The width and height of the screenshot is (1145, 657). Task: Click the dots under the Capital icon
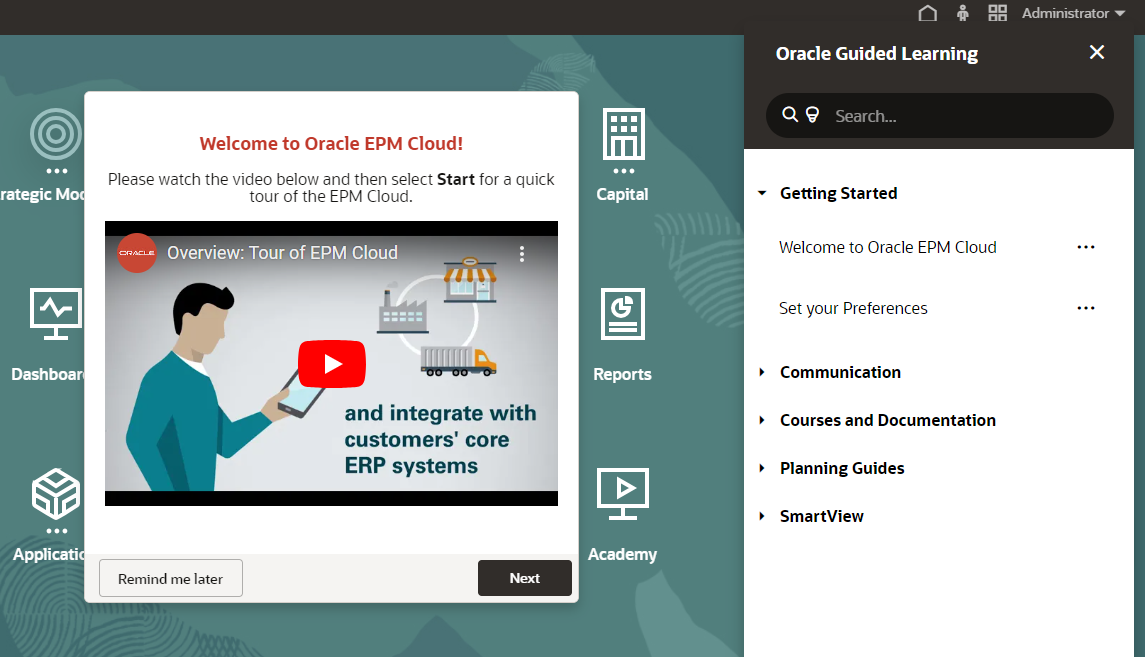point(624,171)
